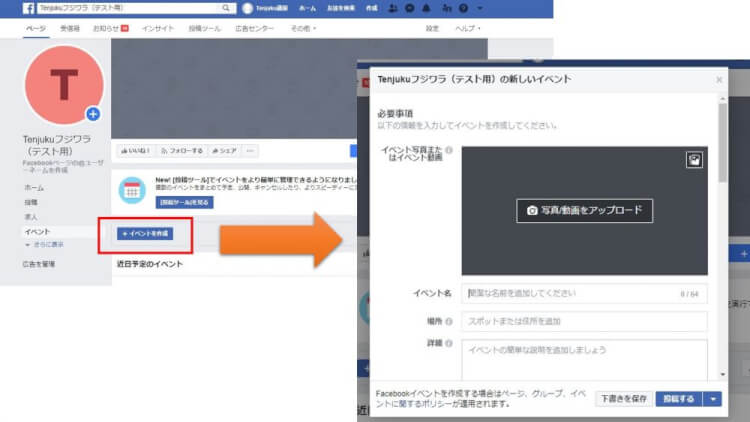Click the scrollbar up arrow in dialog
Screen dimensions: 750x422
(722, 99)
